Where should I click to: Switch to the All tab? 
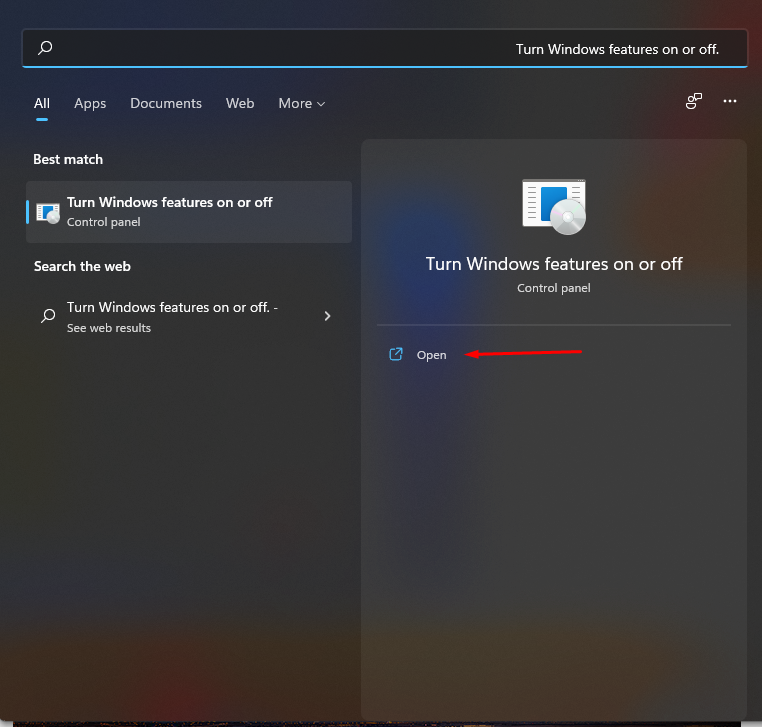pyautogui.click(x=42, y=104)
